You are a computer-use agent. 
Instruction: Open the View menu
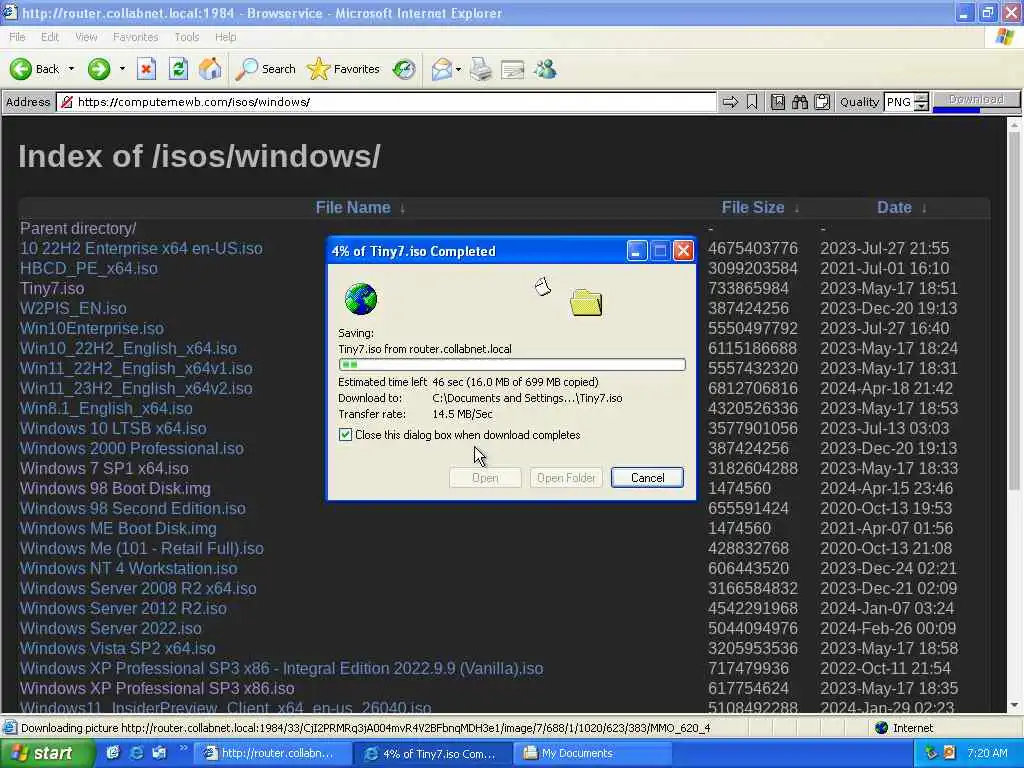86,37
